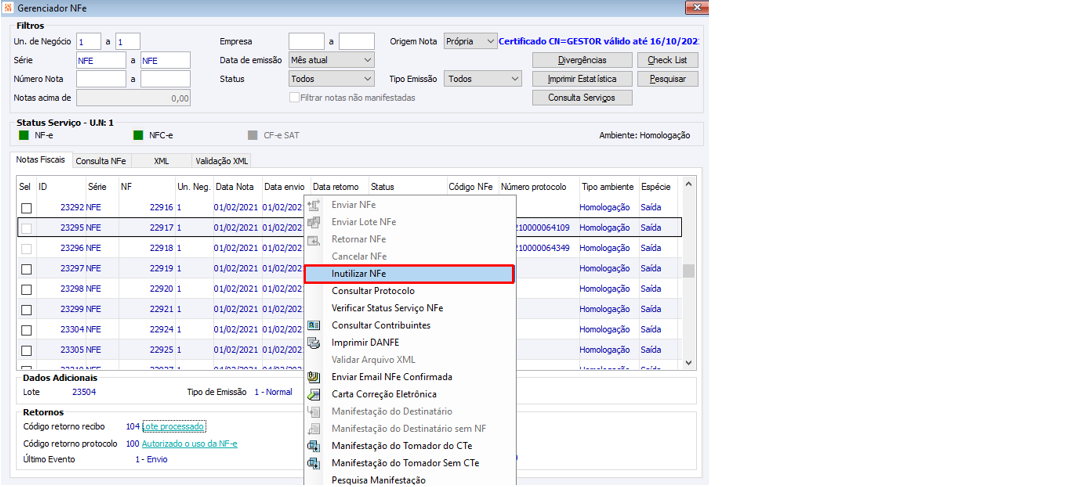This screenshot has width=1080, height=487.
Task: Click the Manifestação do Tomador do CTe icon
Action: (314, 446)
